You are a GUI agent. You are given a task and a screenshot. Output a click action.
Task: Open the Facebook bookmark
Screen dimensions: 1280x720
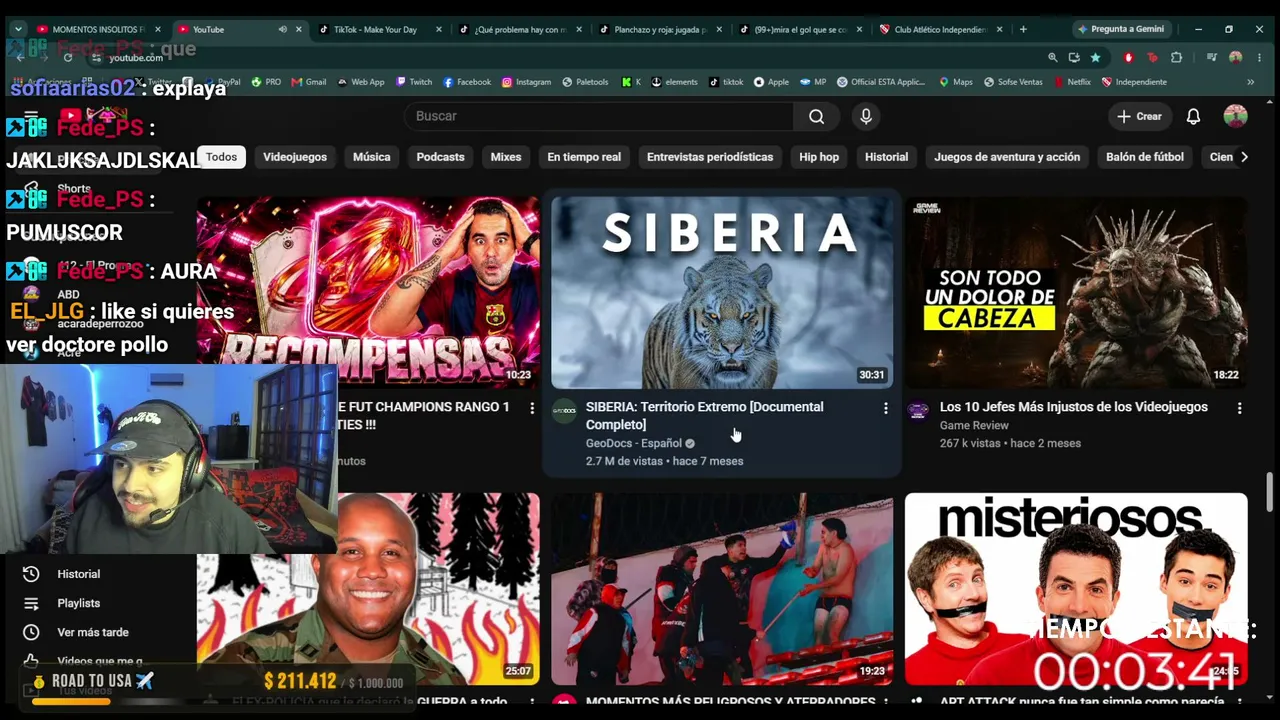point(467,82)
